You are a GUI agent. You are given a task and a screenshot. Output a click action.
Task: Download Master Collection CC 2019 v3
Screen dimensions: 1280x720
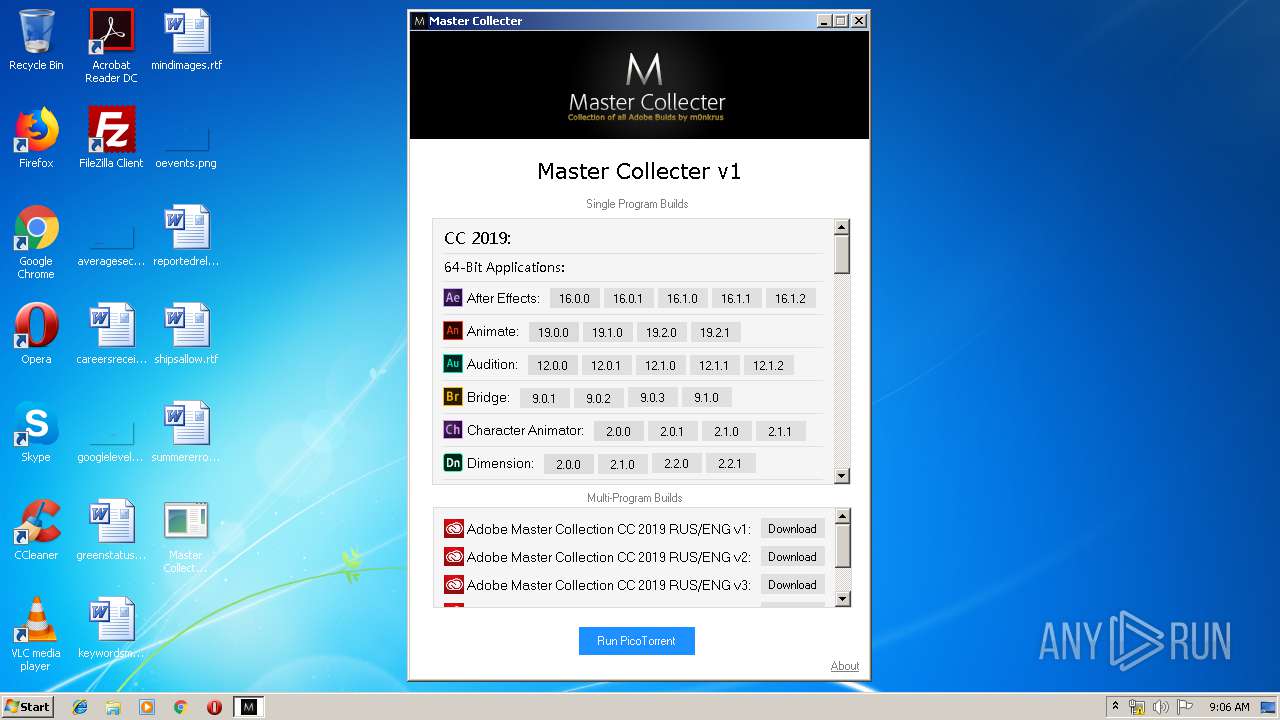coord(792,585)
